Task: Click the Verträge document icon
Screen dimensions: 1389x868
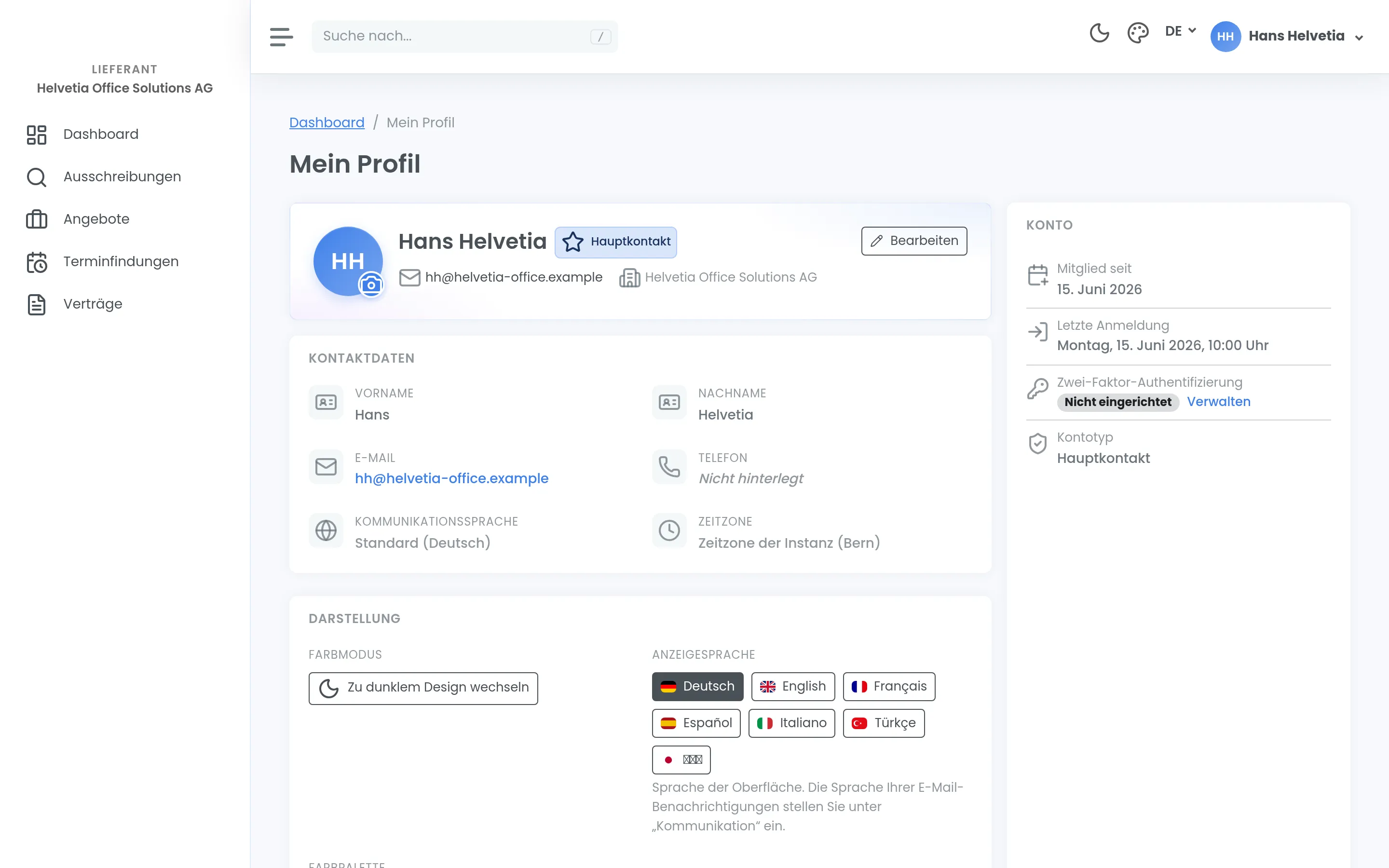Action: (x=37, y=304)
